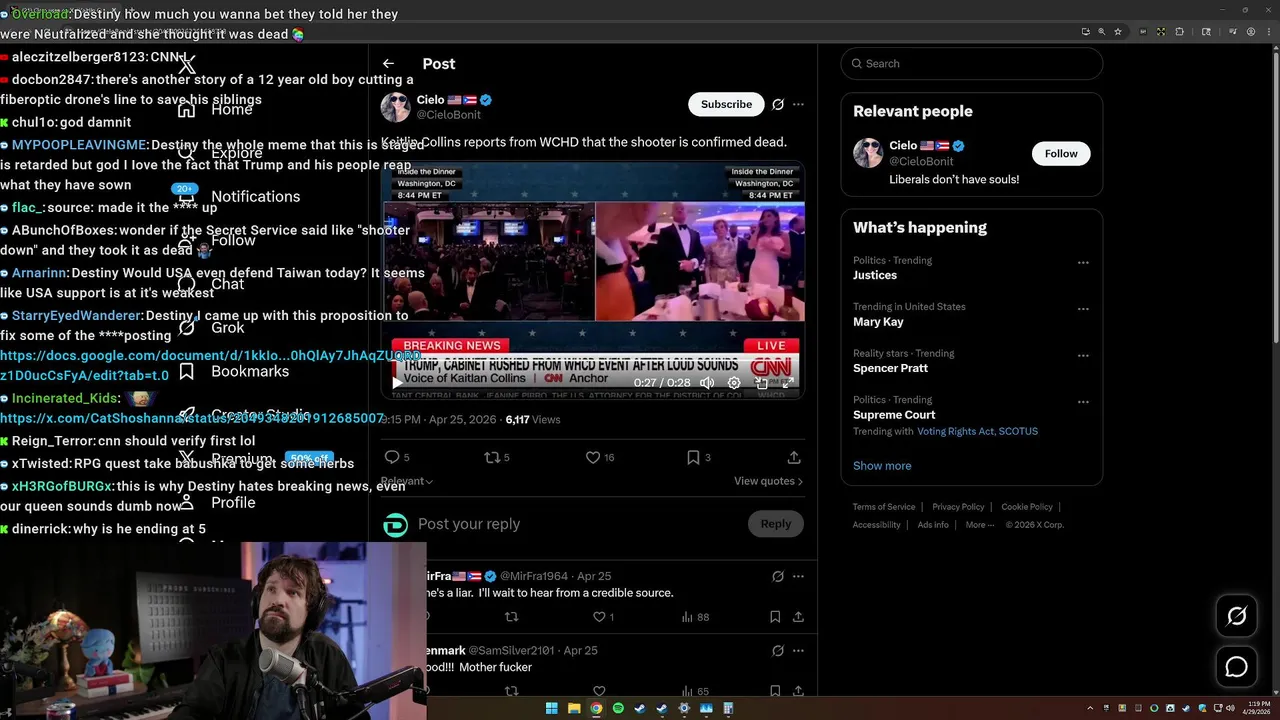Open Explore in the sidebar

pos(219,153)
